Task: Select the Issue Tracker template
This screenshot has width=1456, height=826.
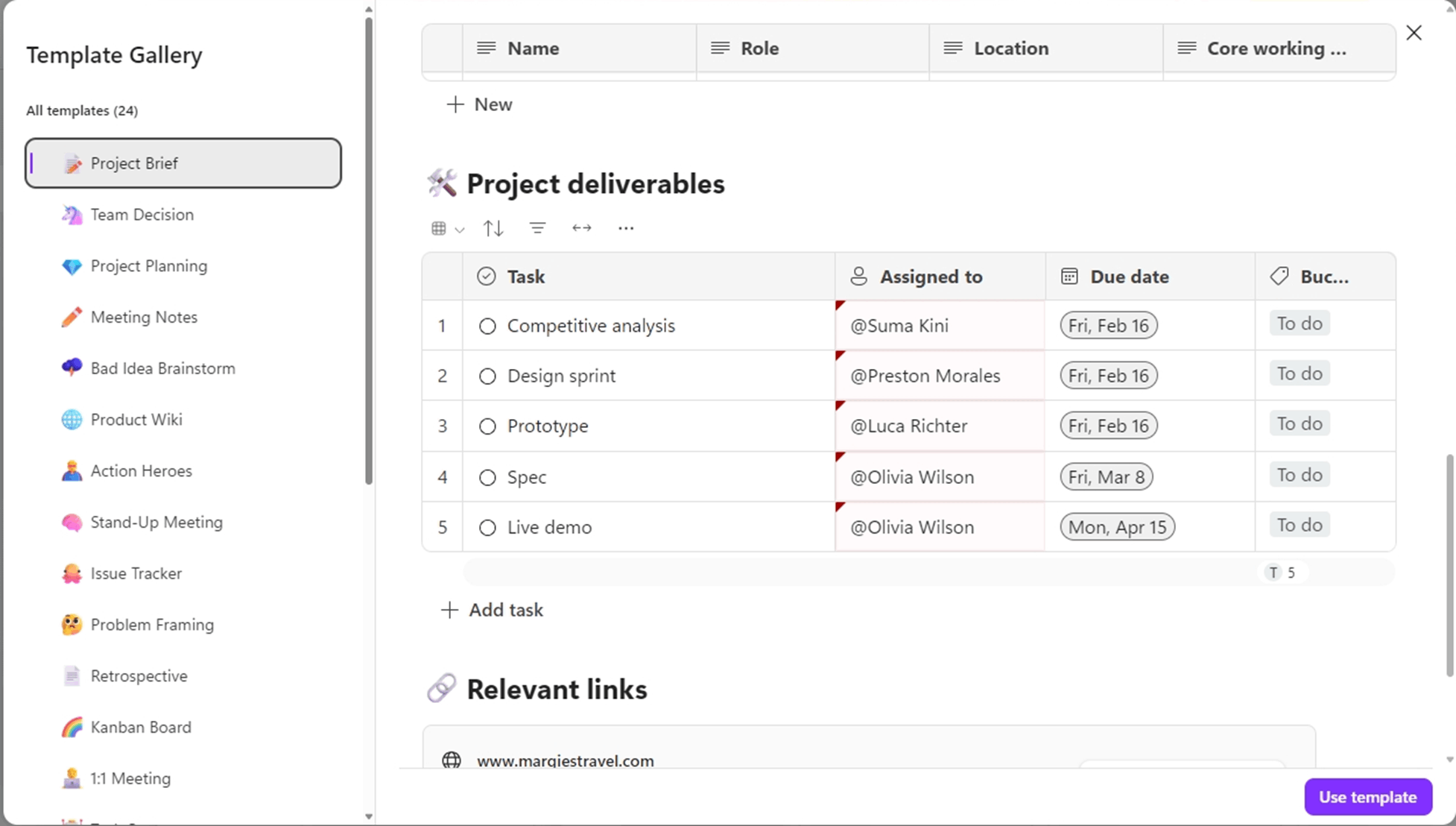Action: click(x=136, y=573)
